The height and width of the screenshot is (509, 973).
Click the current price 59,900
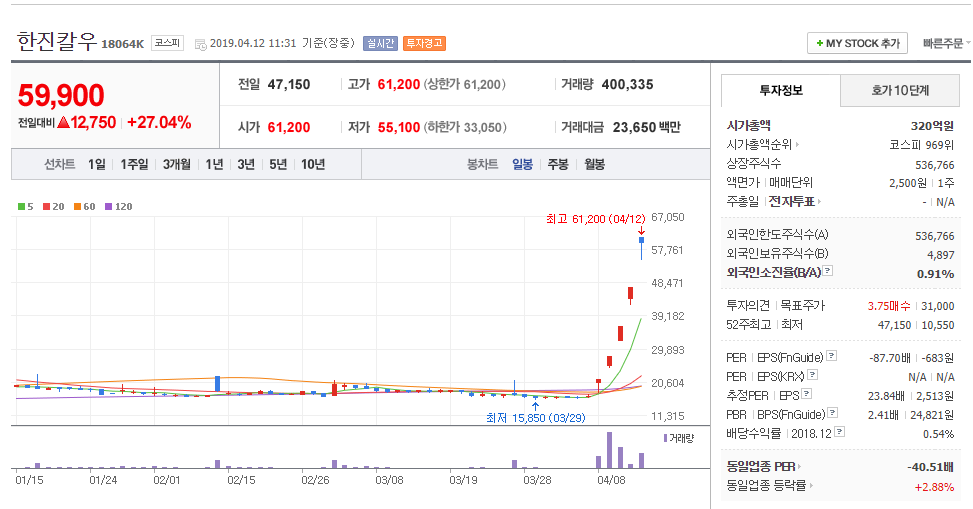(61, 96)
